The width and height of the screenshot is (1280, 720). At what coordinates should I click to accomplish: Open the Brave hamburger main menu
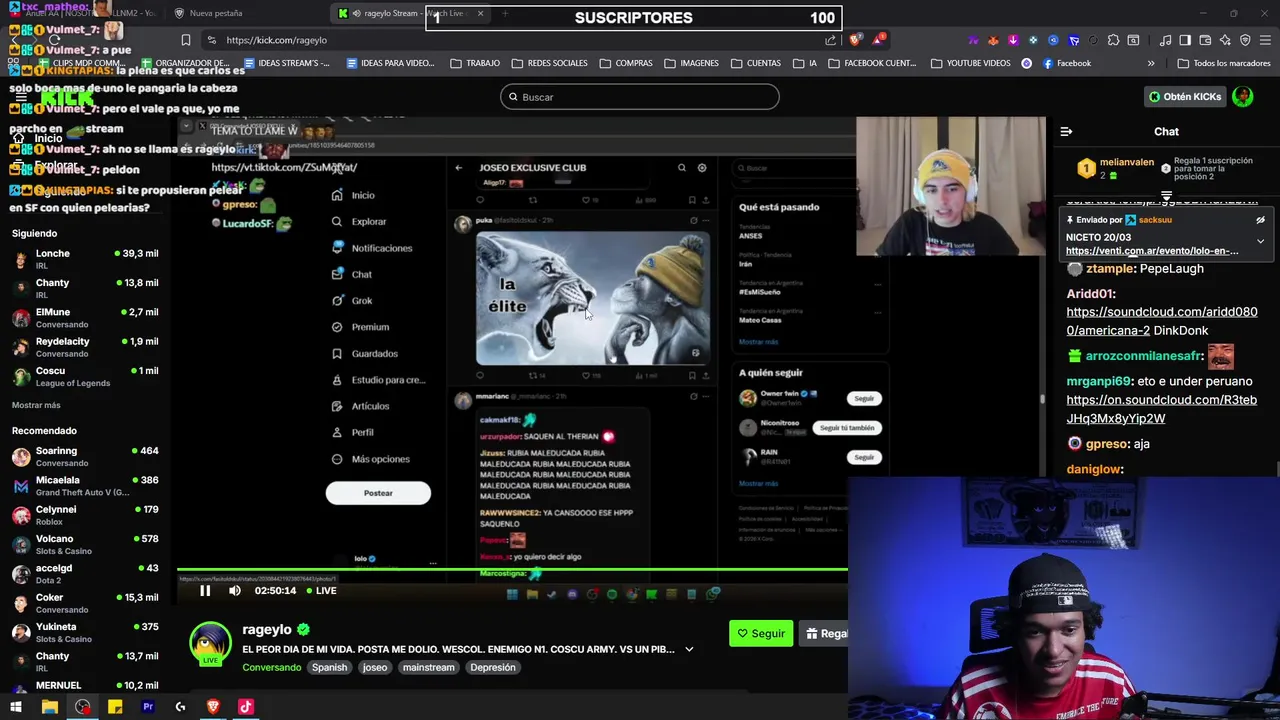pyautogui.click(x=1264, y=40)
